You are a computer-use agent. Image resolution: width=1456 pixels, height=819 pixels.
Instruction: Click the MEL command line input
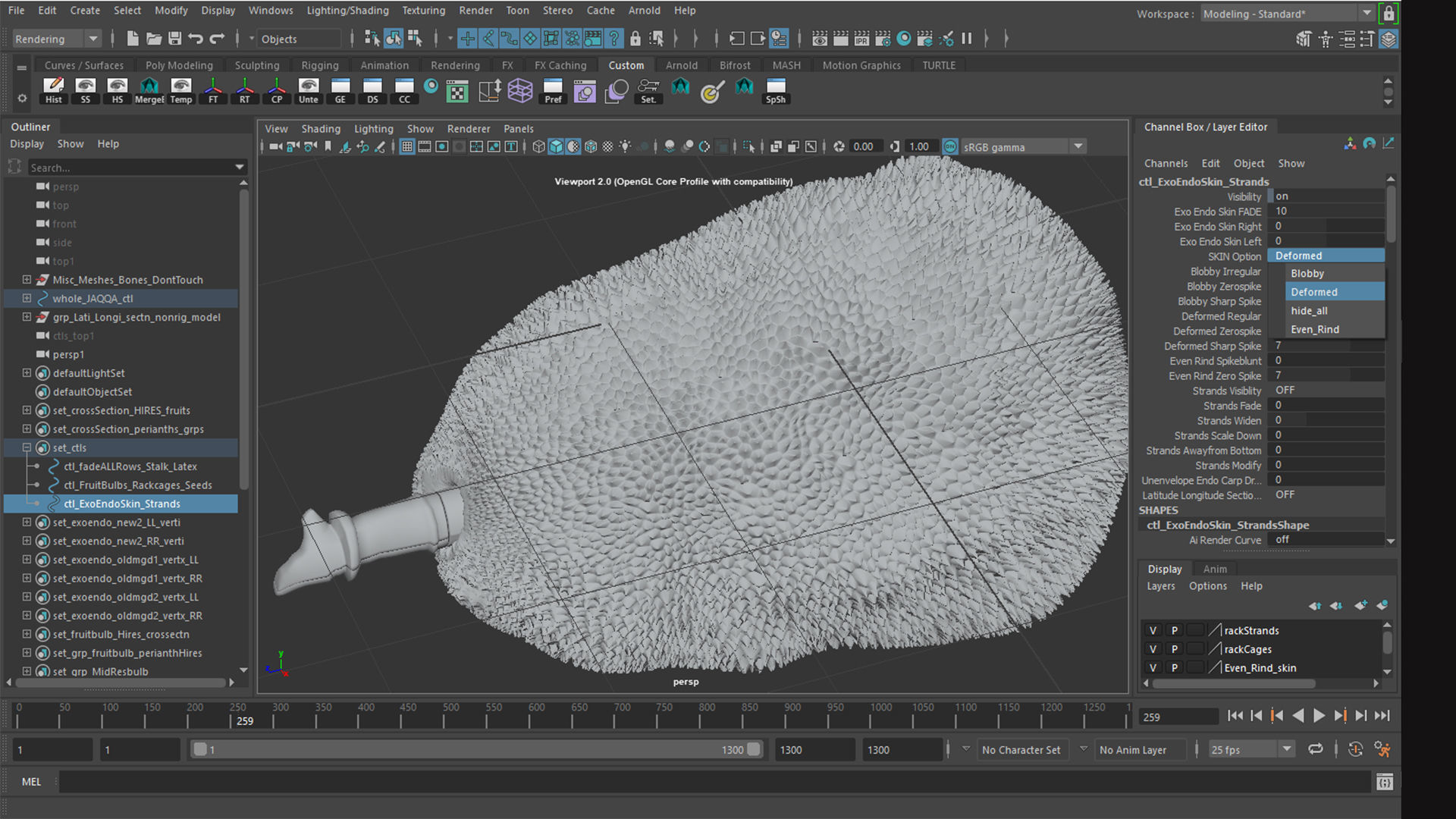(x=715, y=782)
